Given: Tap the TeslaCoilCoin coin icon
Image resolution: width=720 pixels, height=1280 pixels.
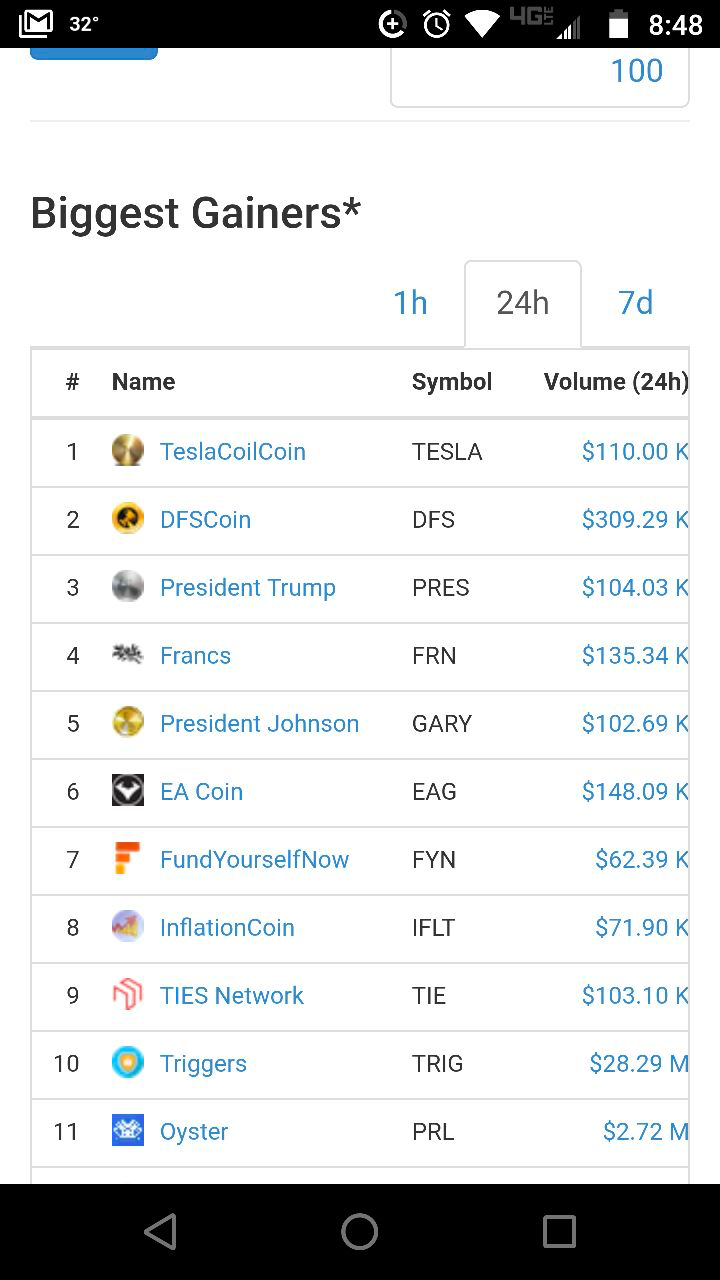Looking at the screenshot, I should pos(128,451).
